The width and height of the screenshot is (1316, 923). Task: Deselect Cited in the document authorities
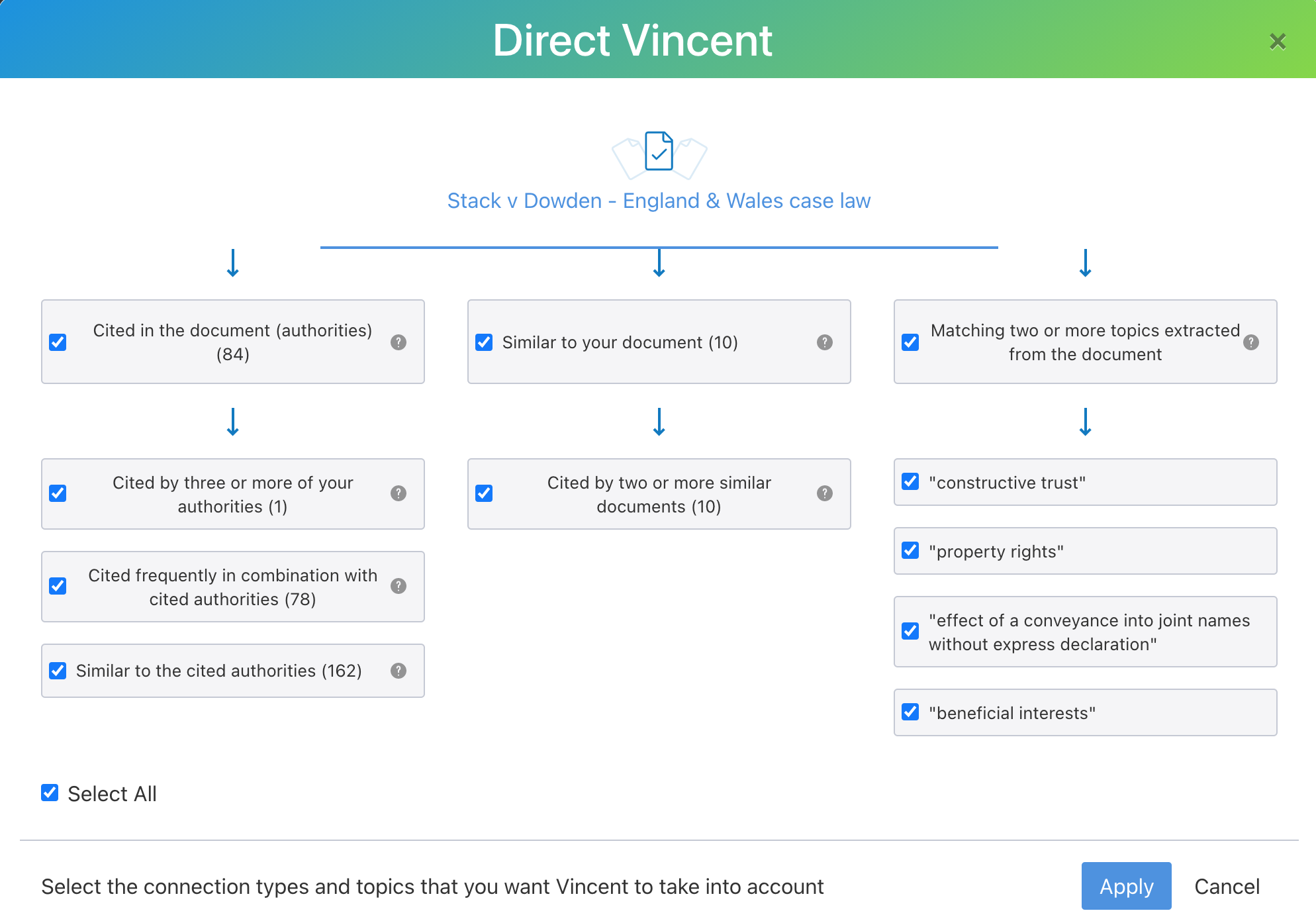58,341
